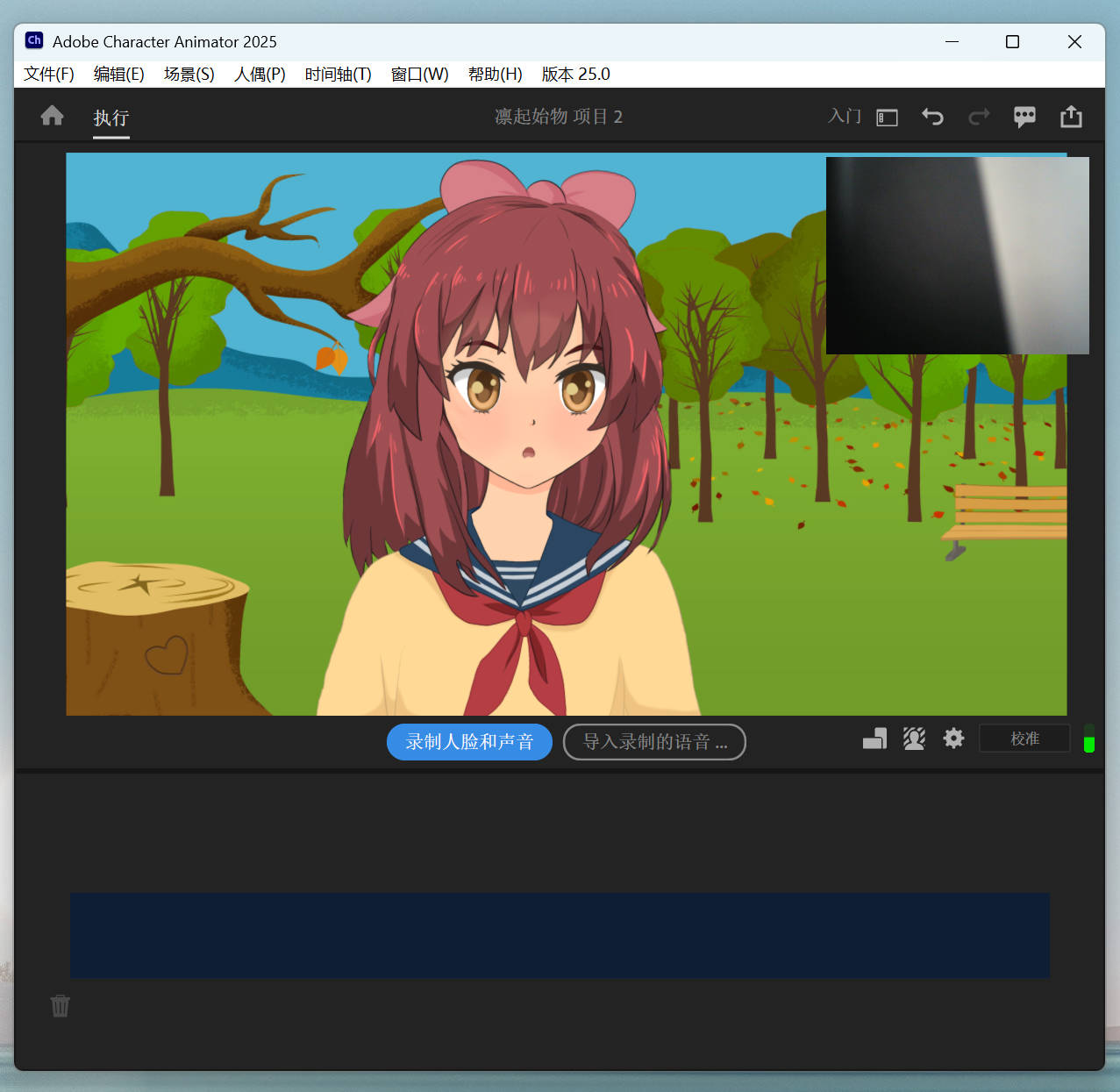Open the 入门 workspace link
This screenshot has width=1120, height=1092.
click(845, 117)
